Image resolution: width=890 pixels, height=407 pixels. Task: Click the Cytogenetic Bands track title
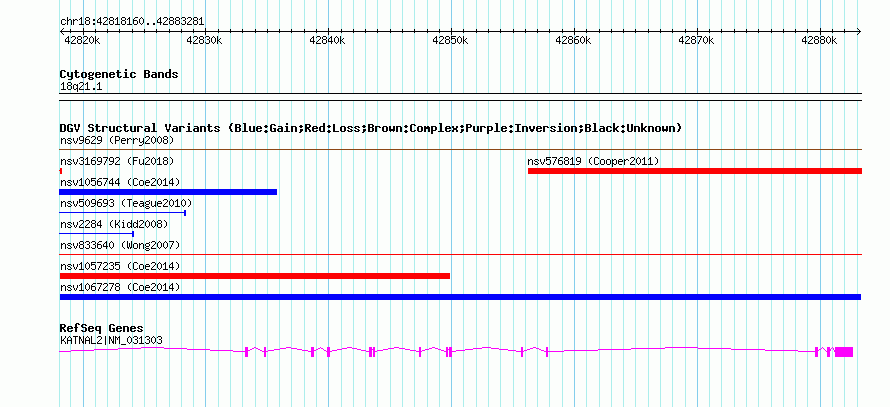point(119,74)
